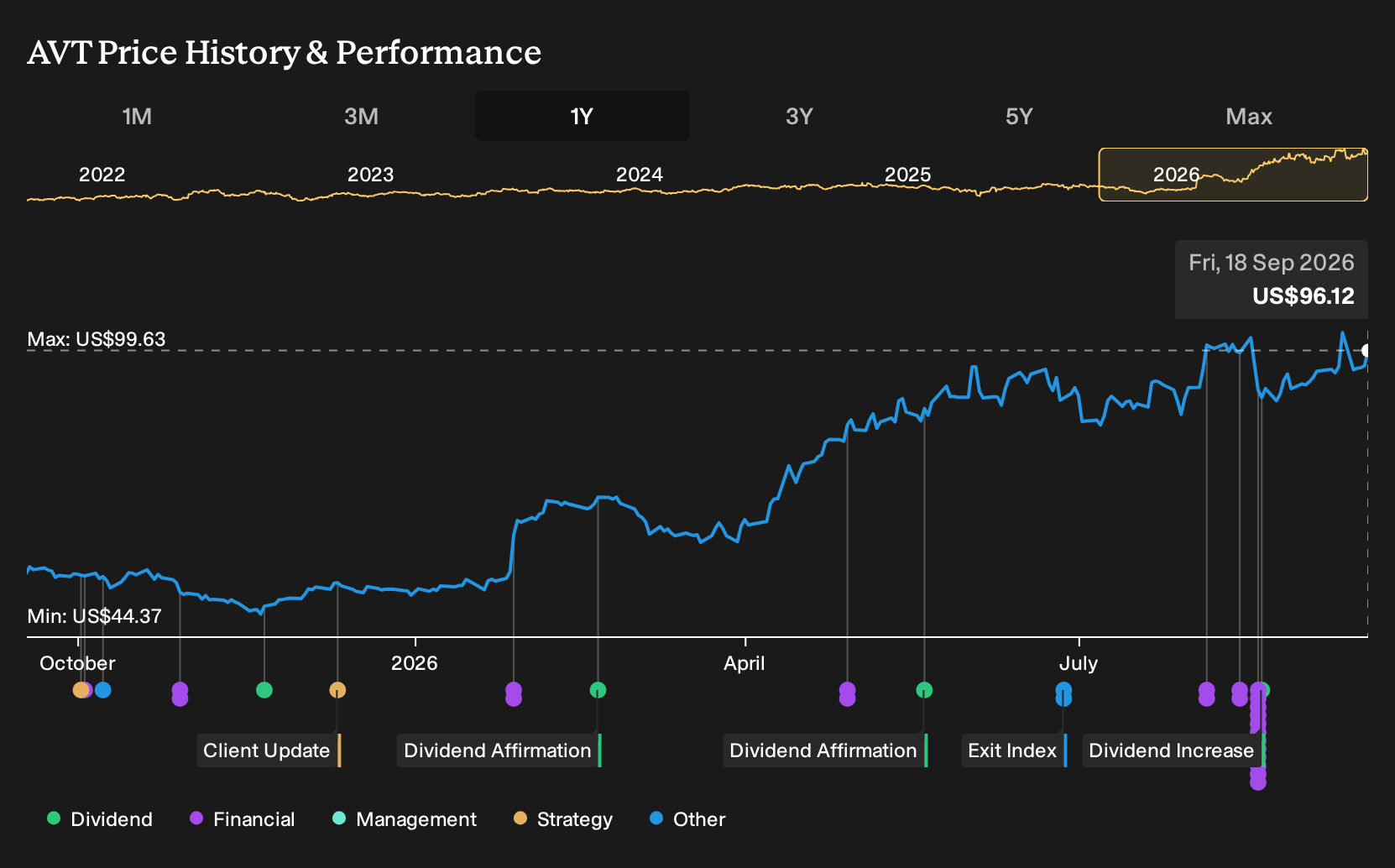Click the highlighted 2026 range selector window
Viewport: 1395px width, 868px height.
pos(1233,175)
